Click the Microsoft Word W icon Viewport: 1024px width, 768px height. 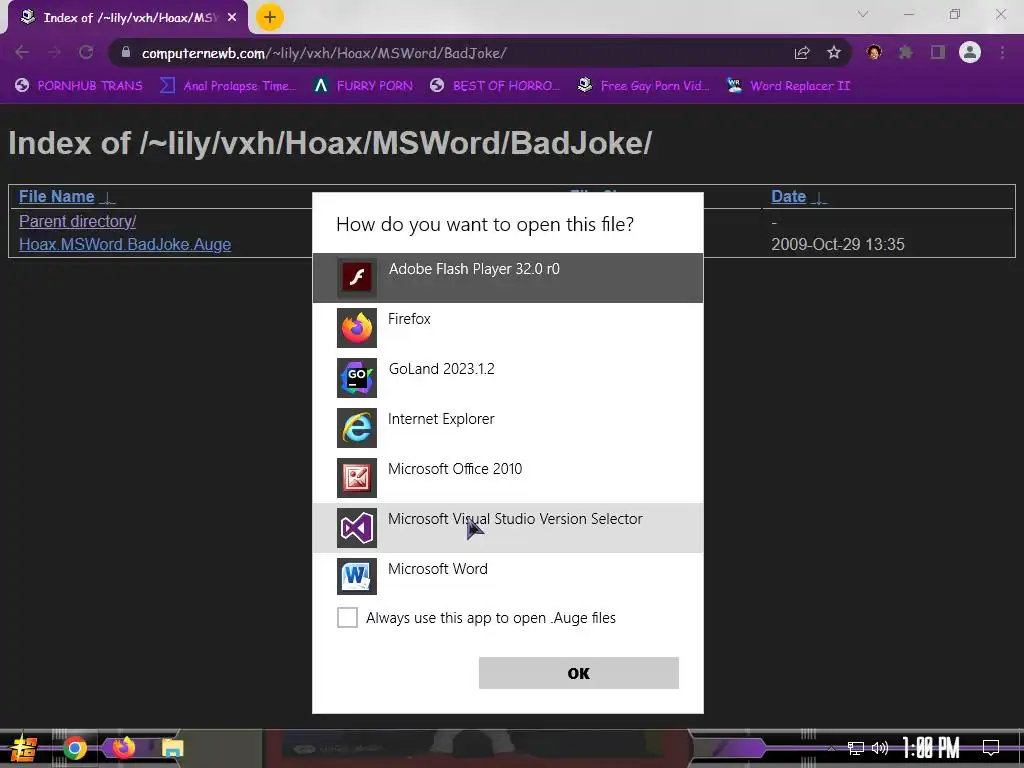click(357, 576)
